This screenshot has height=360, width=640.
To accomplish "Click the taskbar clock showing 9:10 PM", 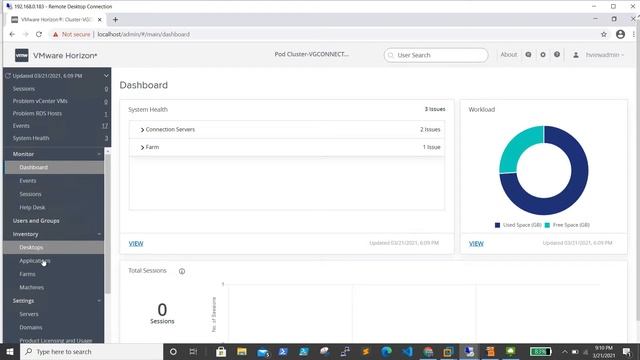I will (604, 351).
